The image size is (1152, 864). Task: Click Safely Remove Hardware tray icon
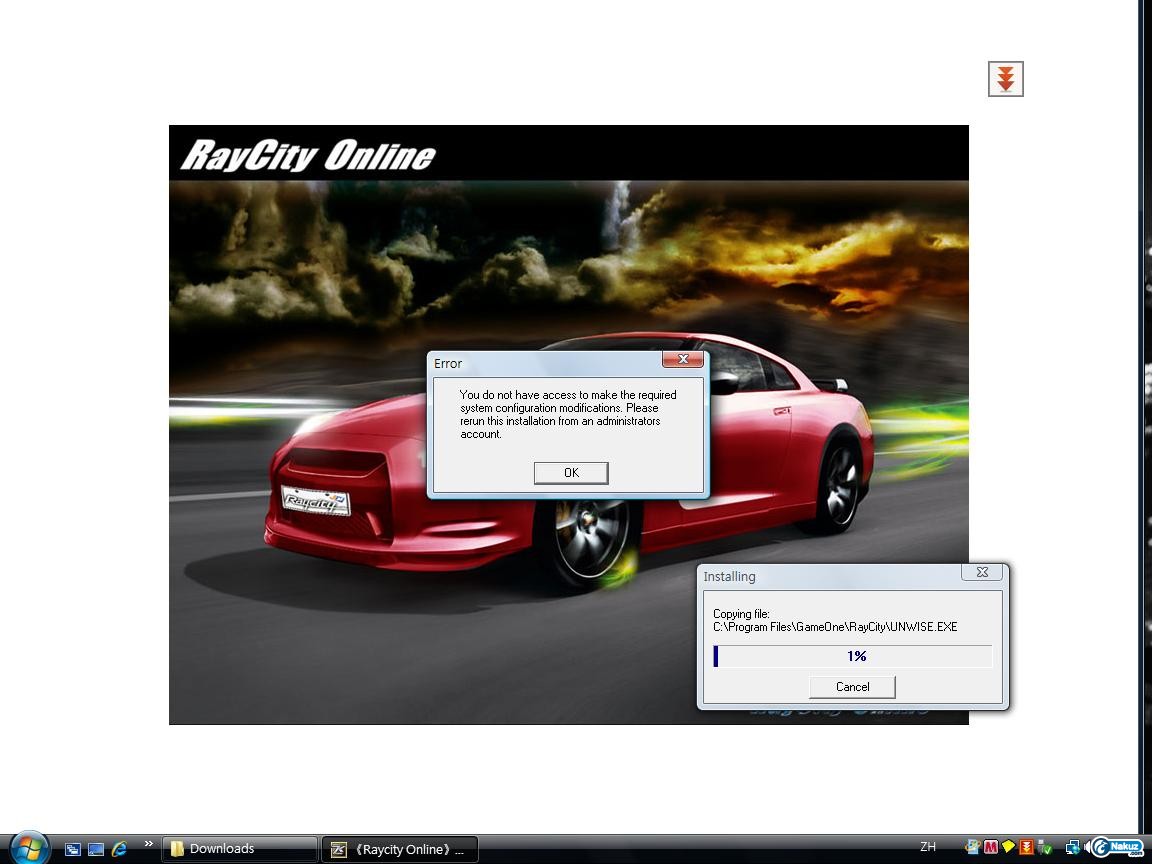(x=1043, y=848)
